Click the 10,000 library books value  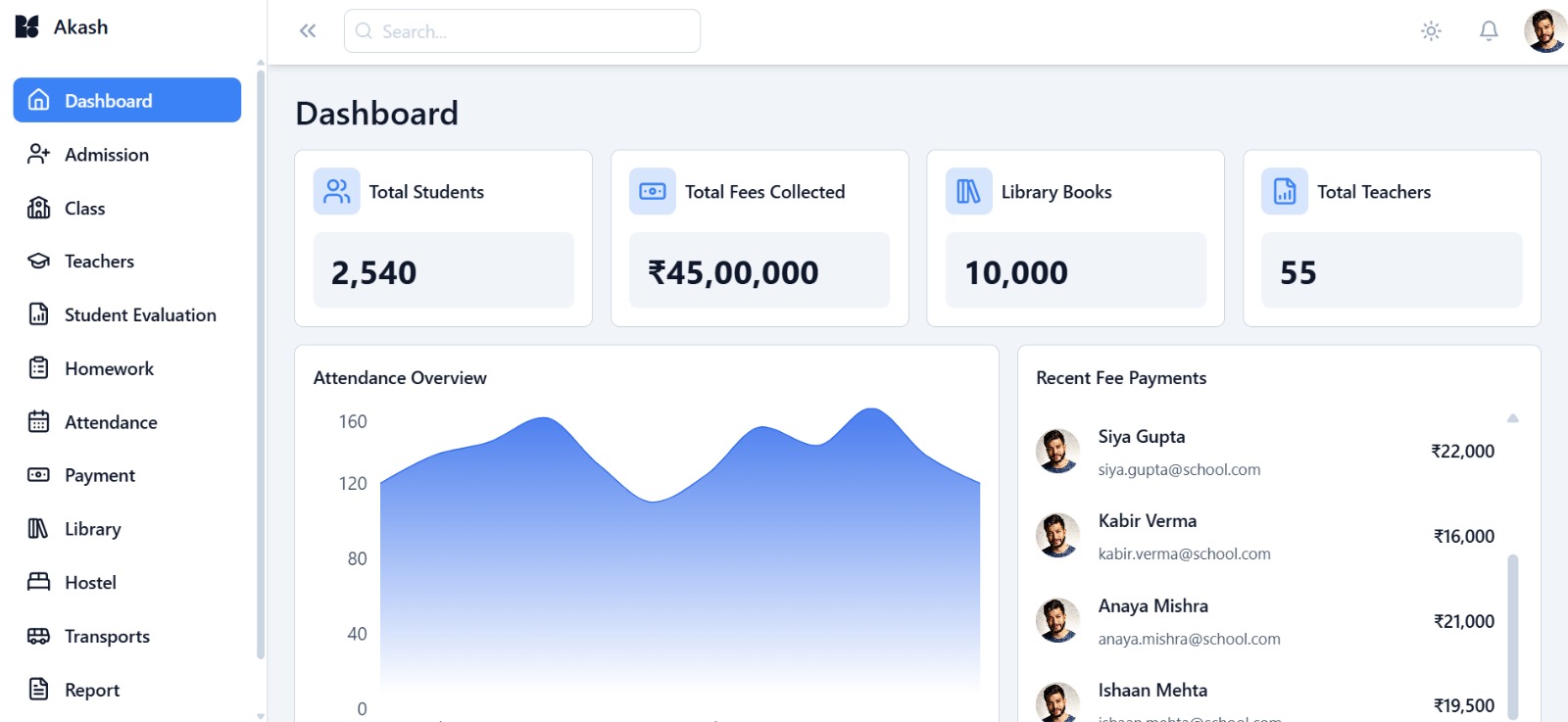click(1016, 272)
